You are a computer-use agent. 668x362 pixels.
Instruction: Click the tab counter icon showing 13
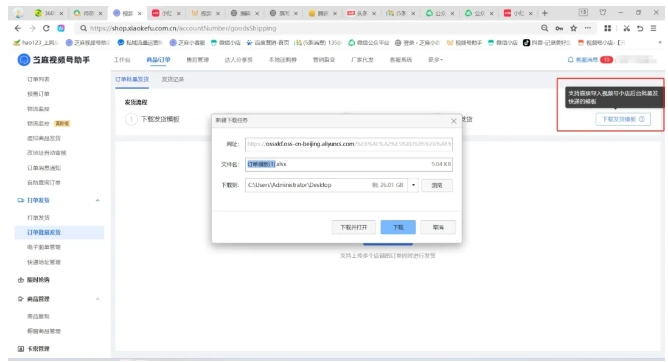583,12
